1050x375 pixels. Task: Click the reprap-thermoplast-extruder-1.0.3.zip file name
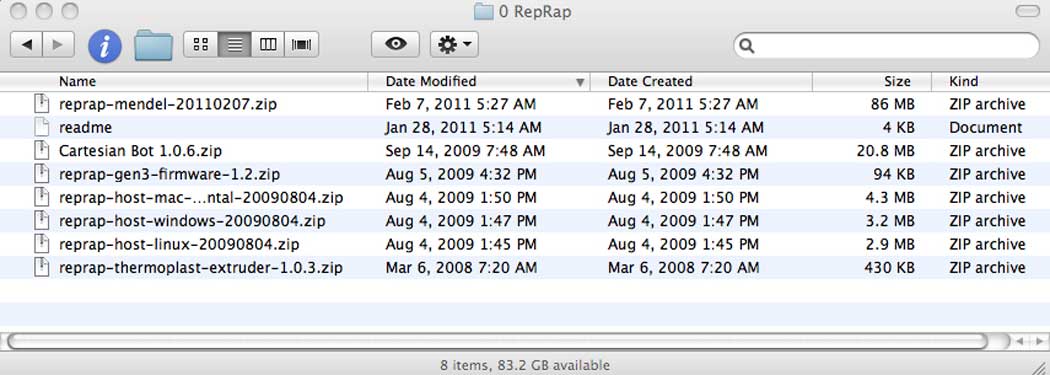201,269
